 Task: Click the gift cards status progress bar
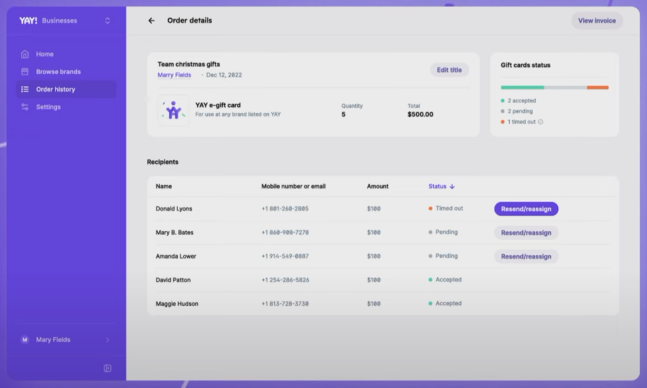pyautogui.click(x=555, y=88)
